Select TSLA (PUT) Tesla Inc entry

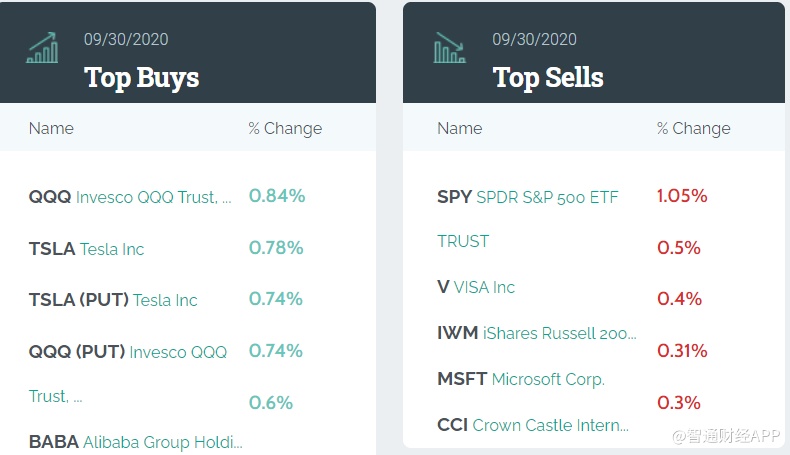tap(113, 300)
